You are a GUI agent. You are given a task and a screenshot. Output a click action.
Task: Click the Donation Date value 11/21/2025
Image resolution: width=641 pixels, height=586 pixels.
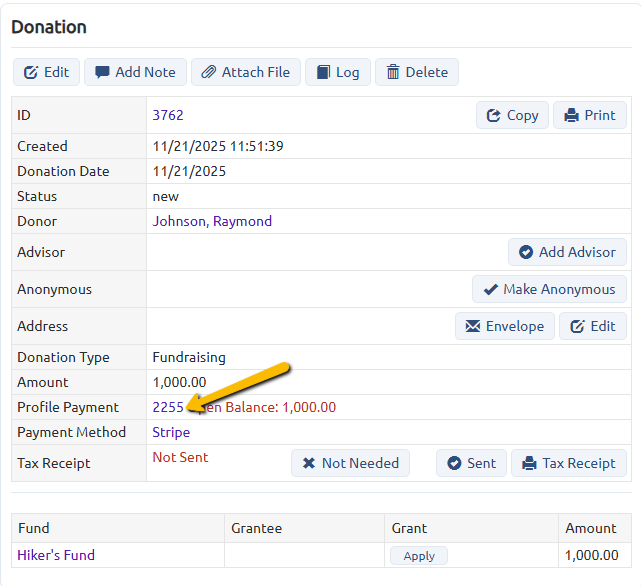click(x=189, y=171)
